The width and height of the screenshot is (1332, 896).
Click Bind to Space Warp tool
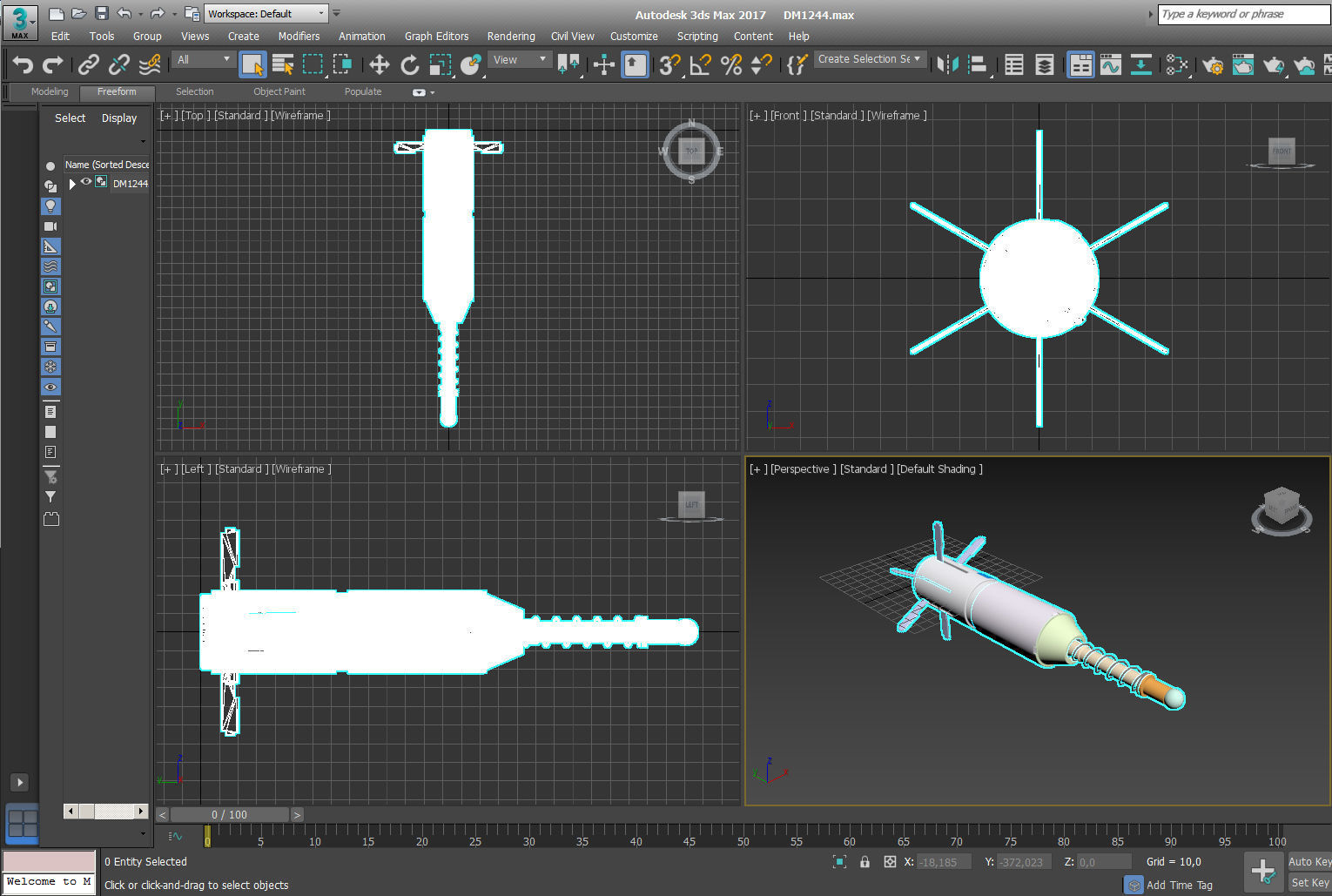151,64
